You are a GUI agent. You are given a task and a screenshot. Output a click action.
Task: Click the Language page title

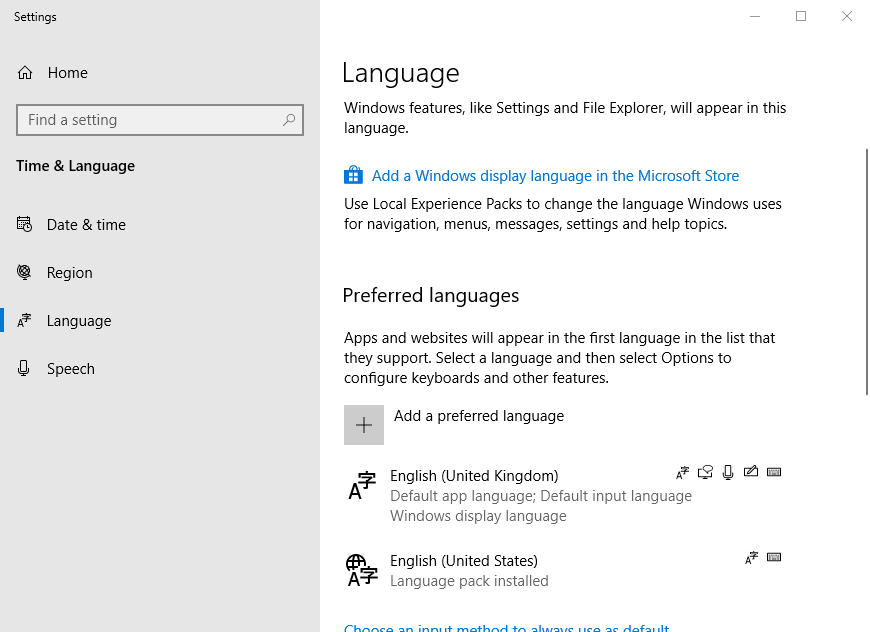click(x=401, y=73)
